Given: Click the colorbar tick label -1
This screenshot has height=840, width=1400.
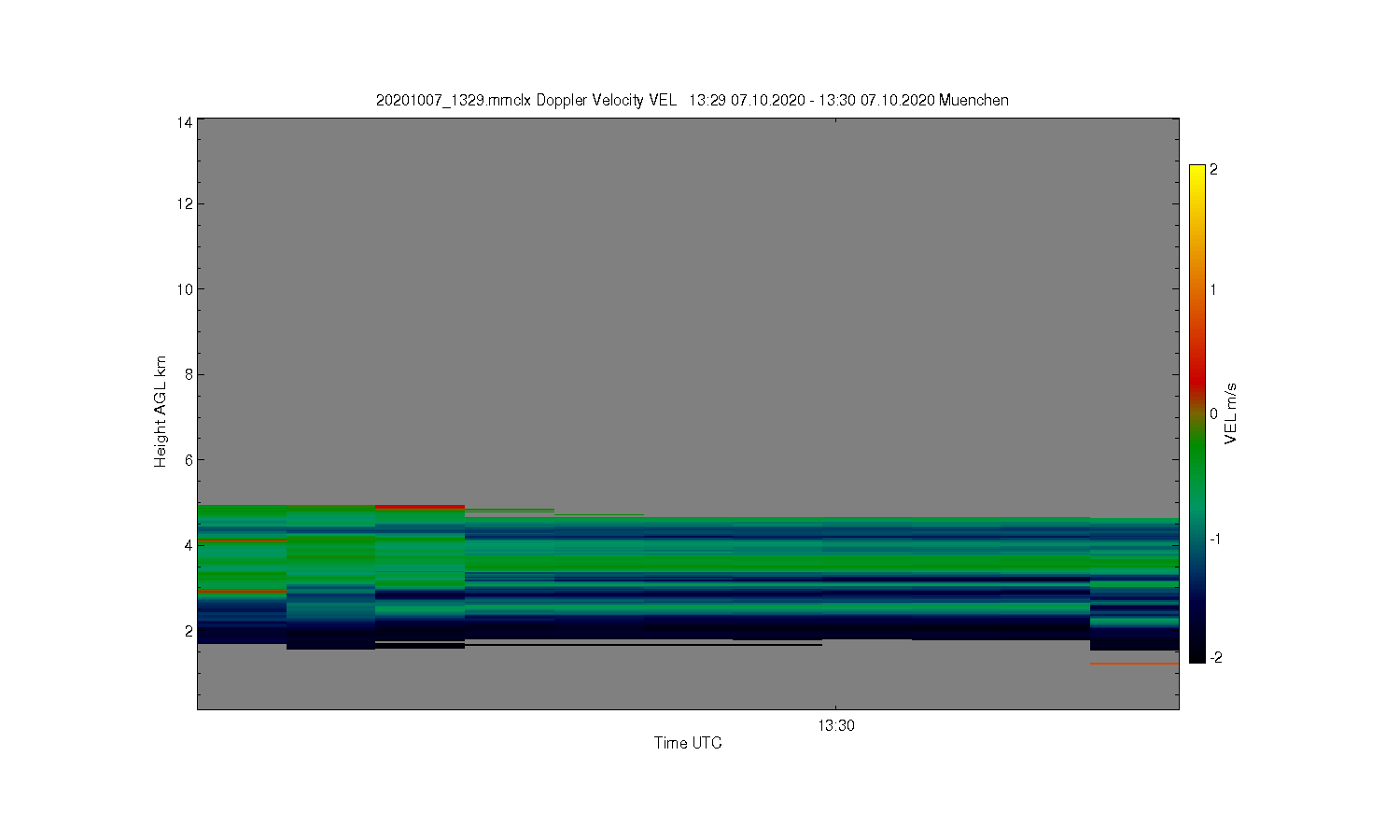Looking at the screenshot, I should click(1216, 539).
